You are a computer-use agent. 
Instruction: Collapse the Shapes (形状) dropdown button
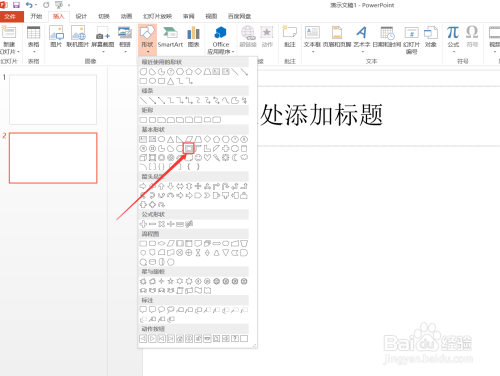point(147,39)
